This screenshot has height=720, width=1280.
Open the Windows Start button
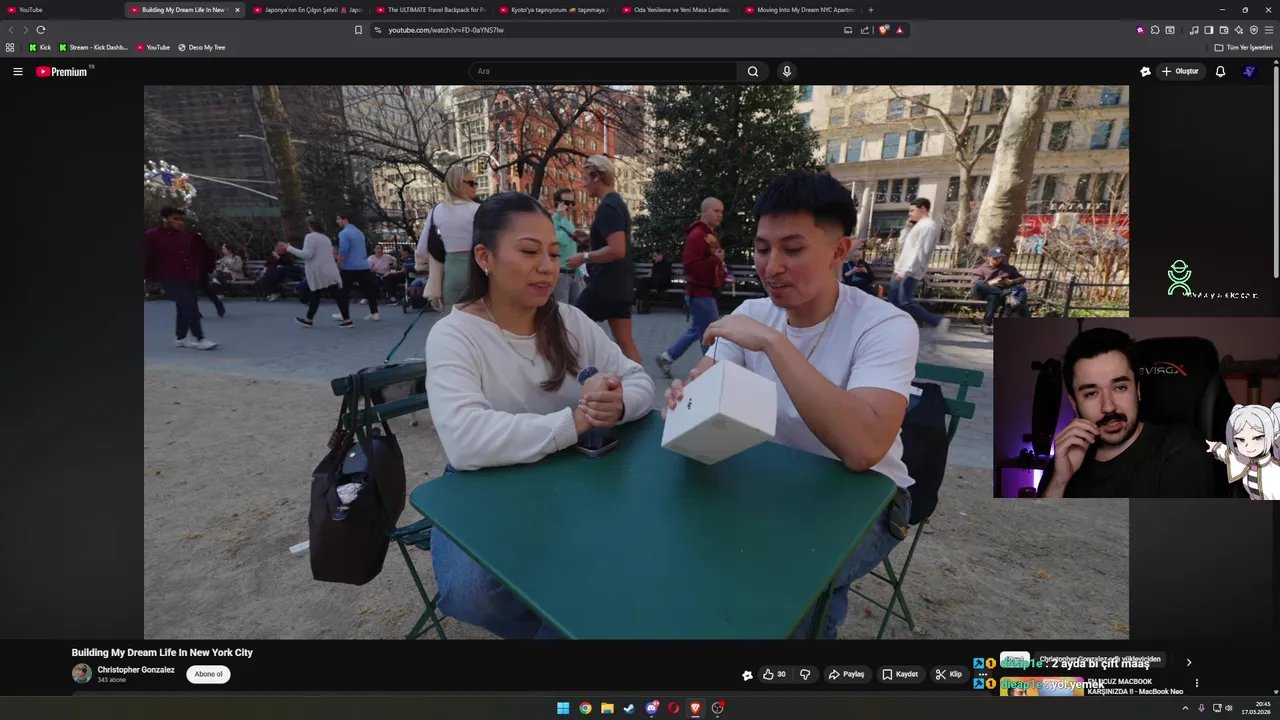tap(563, 708)
